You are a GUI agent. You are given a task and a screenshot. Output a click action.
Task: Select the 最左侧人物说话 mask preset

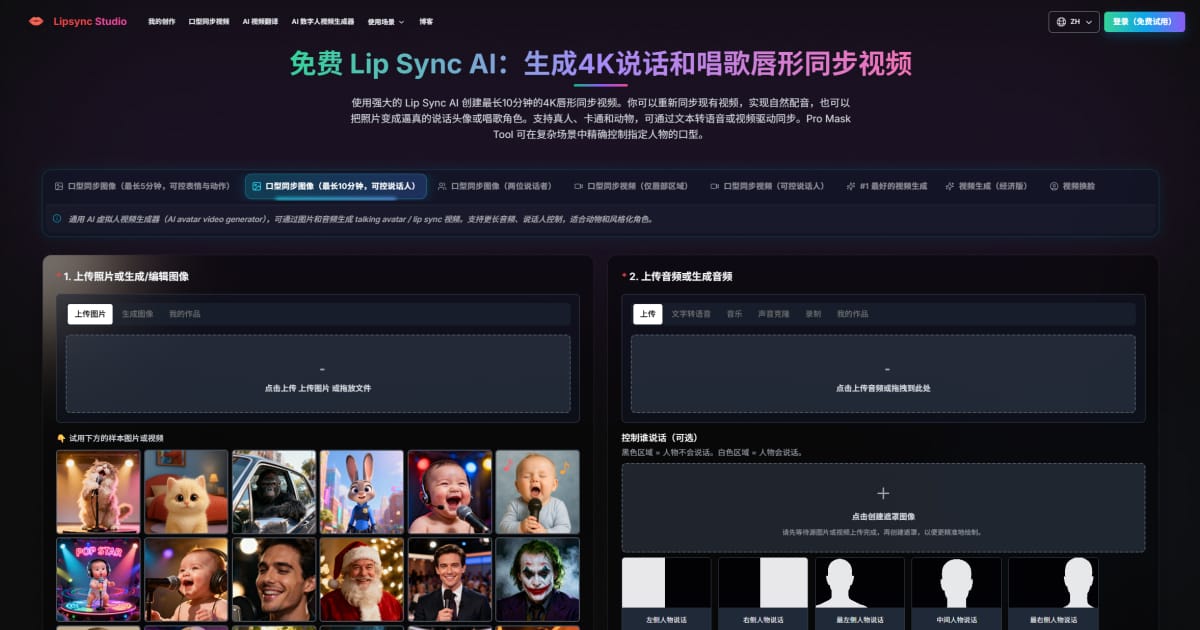(x=860, y=593)
